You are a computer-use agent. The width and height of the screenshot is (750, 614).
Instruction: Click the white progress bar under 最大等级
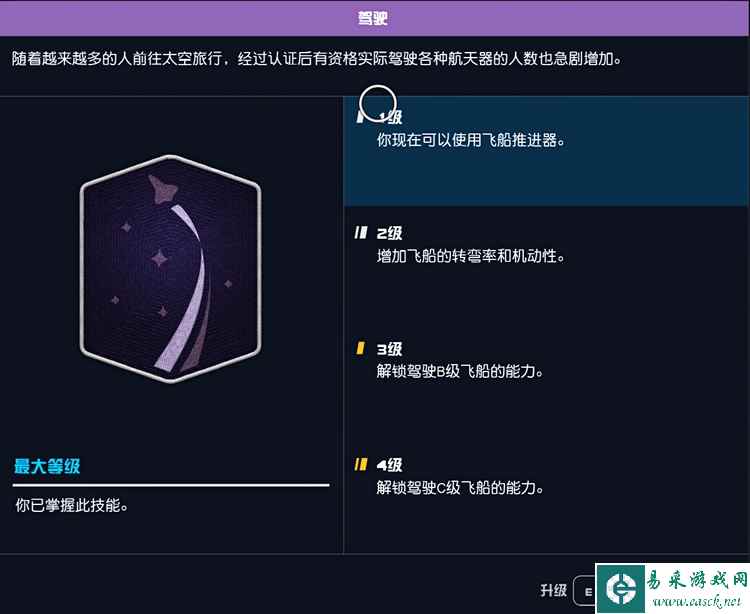(171, 485)
